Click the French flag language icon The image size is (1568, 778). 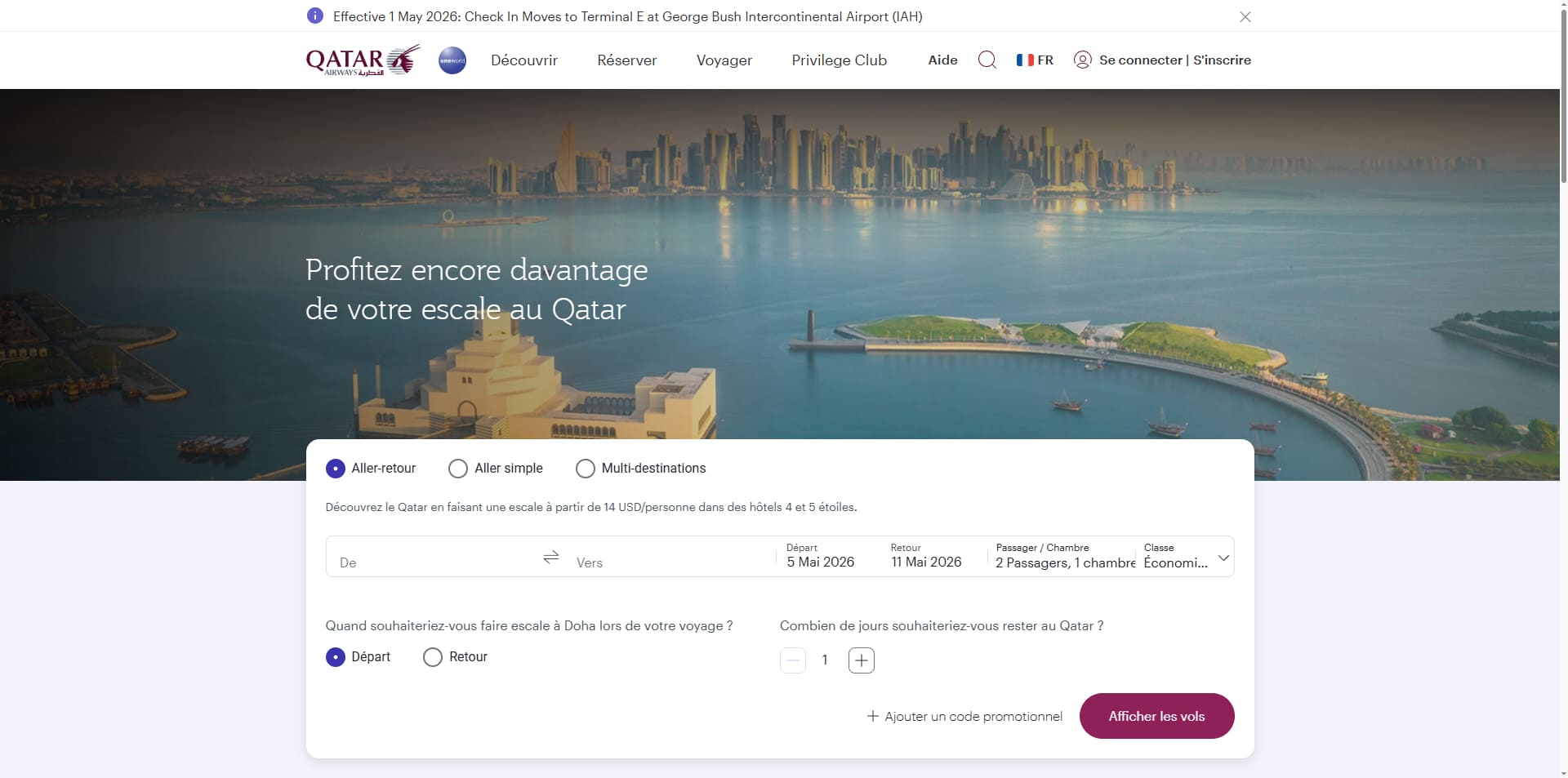point(1025,60)
